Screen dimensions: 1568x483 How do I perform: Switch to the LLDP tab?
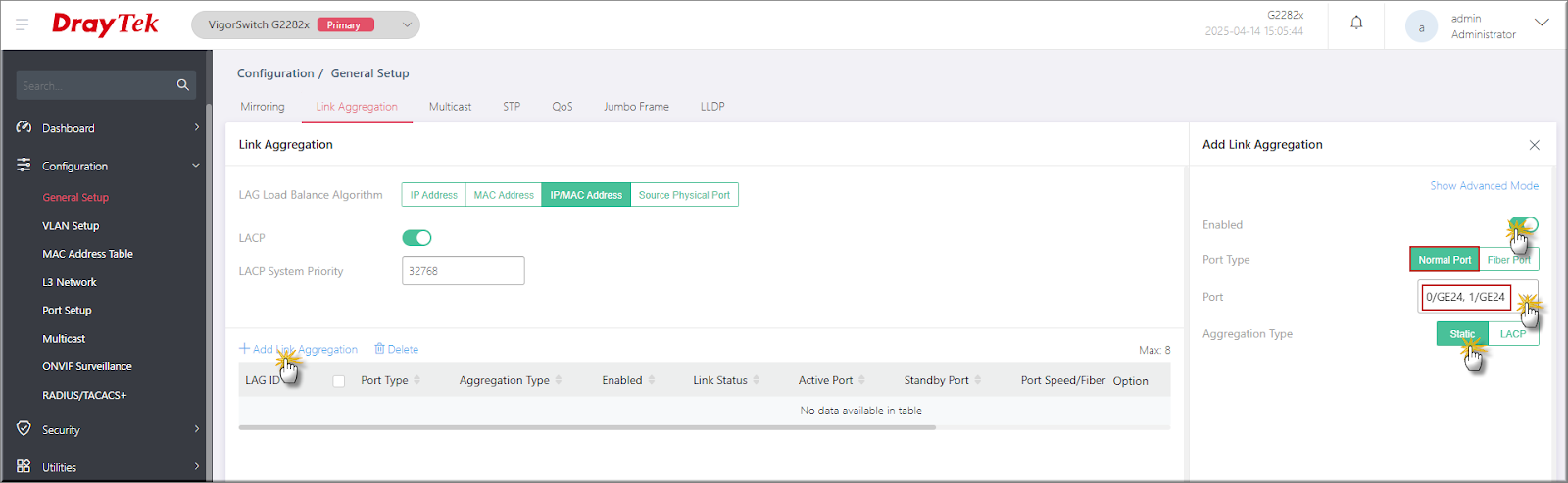[712, 107]
